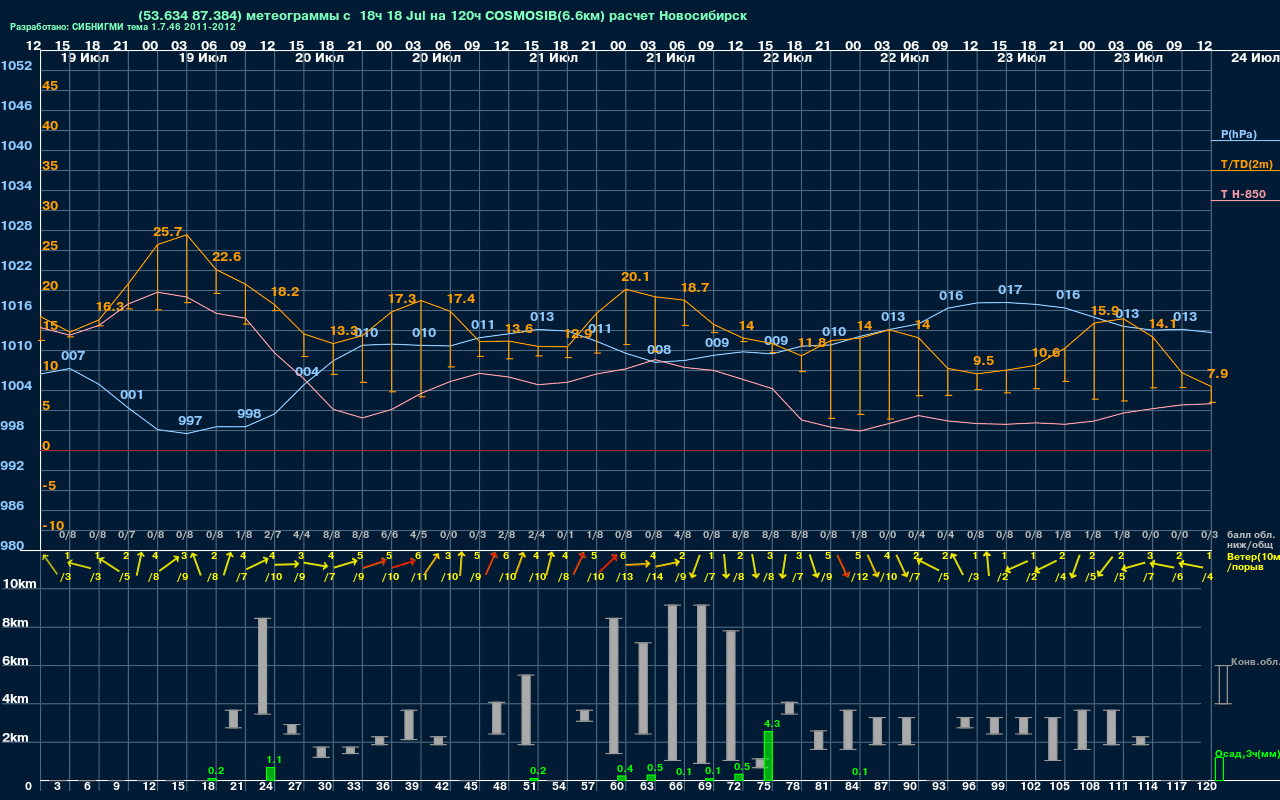Image resolution: width=1280 pixels, height=800 pixels.
Task: Click the /12 wind gust value
Action: [860, 577]
